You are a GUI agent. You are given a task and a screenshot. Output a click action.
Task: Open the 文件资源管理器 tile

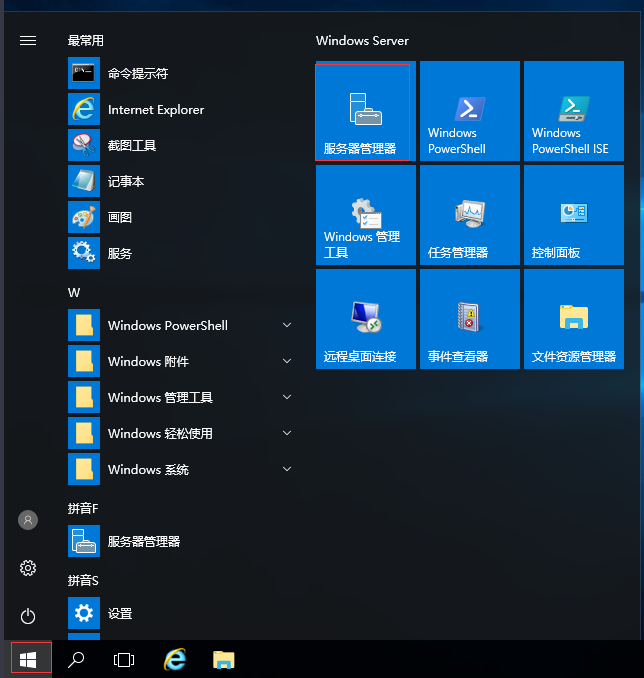click(574, 319)
